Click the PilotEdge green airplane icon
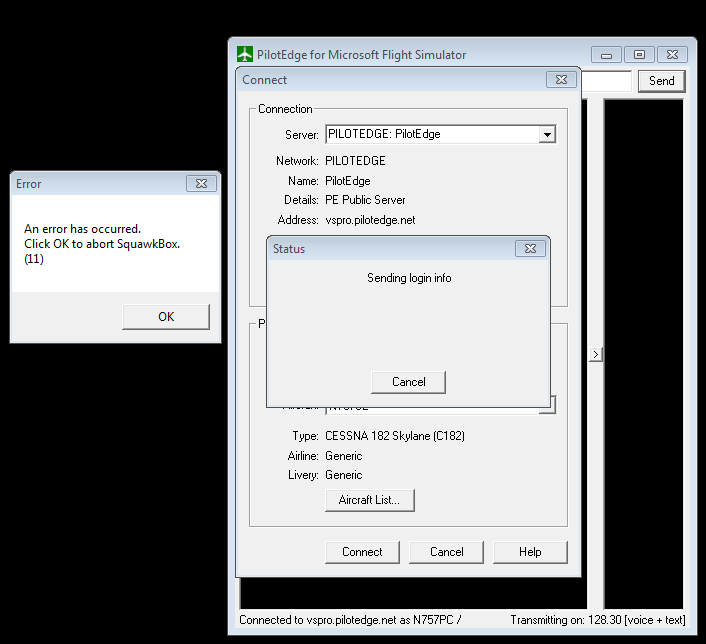The height and width of the screenshot is (644, 706). 245,54
